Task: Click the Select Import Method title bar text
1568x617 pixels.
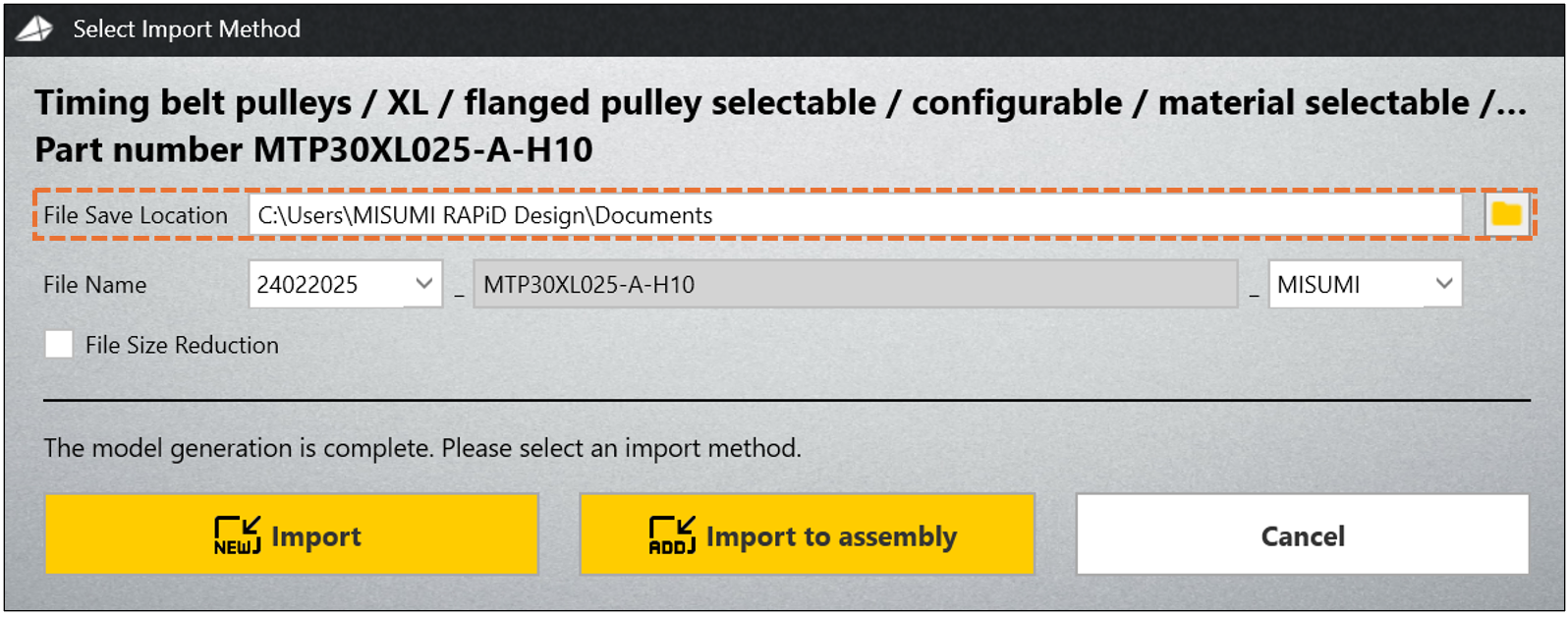Action: [187, 28]
